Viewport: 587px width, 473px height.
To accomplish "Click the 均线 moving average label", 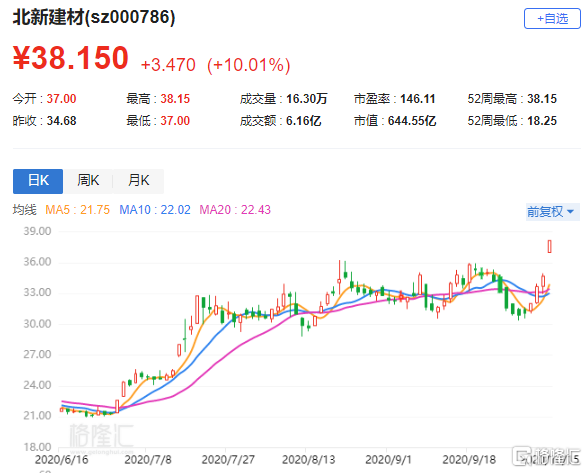I will point(25,210).
